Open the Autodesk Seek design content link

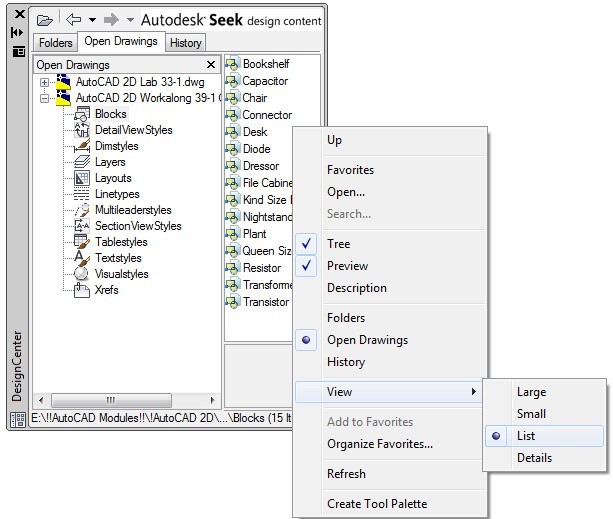(230, 19)
